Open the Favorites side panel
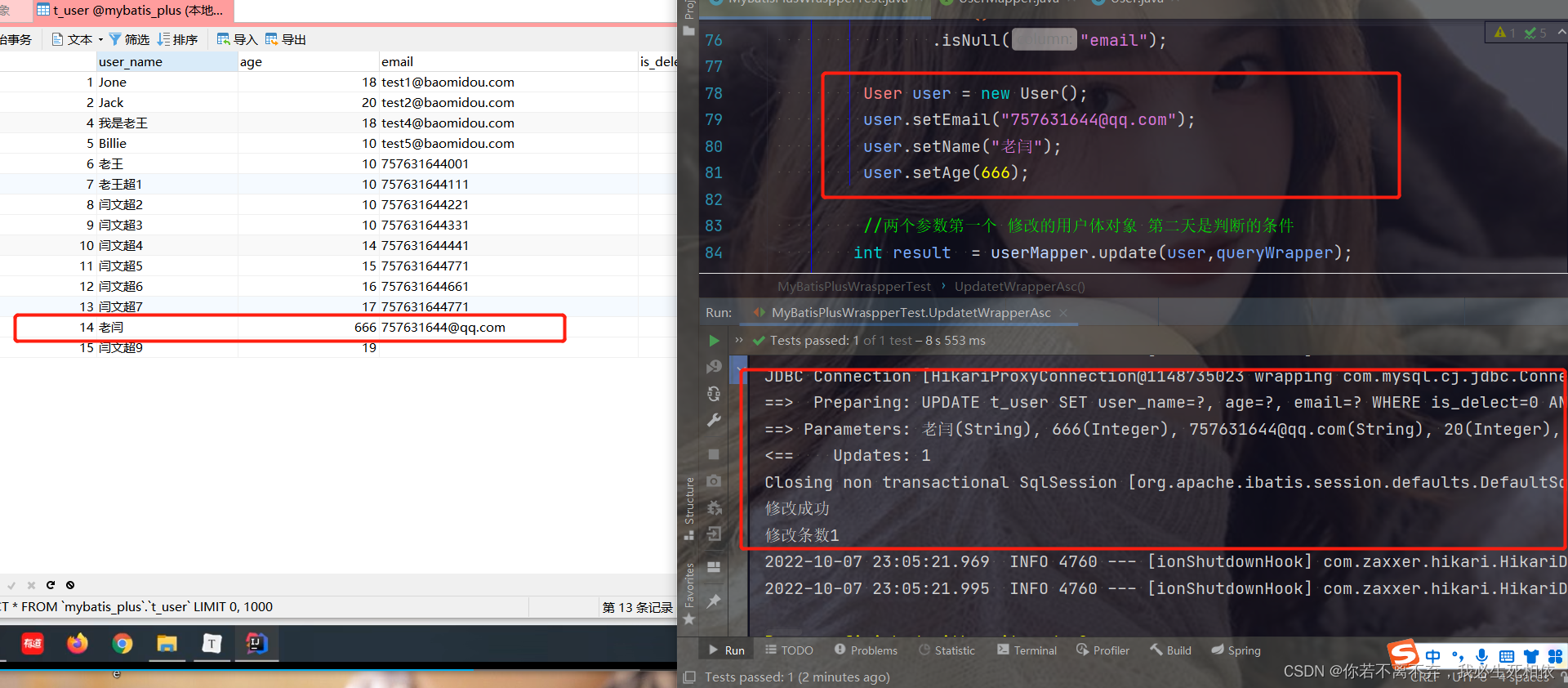 688,593
